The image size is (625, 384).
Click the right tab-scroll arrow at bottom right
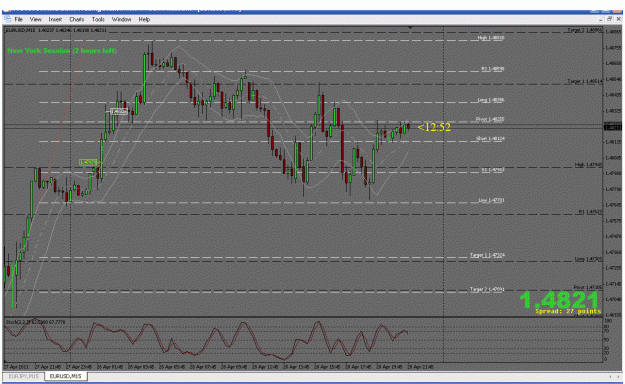pos(619,376)
